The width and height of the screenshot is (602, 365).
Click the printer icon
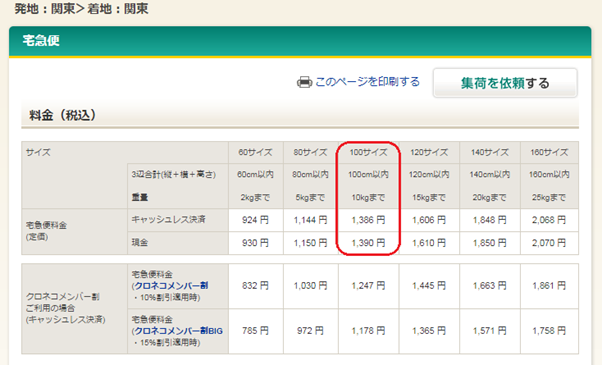[x=304, y=82]
